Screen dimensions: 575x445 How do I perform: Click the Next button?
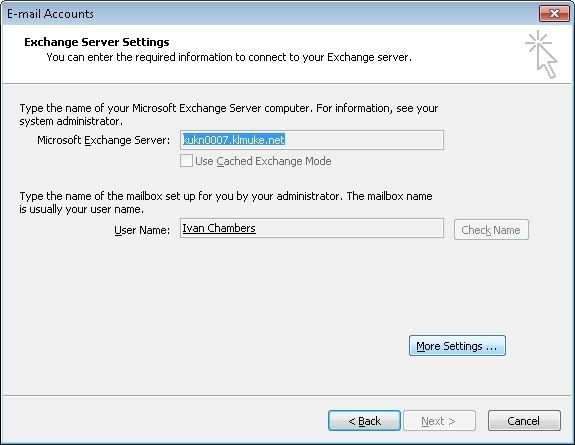[x=439, y=420]
